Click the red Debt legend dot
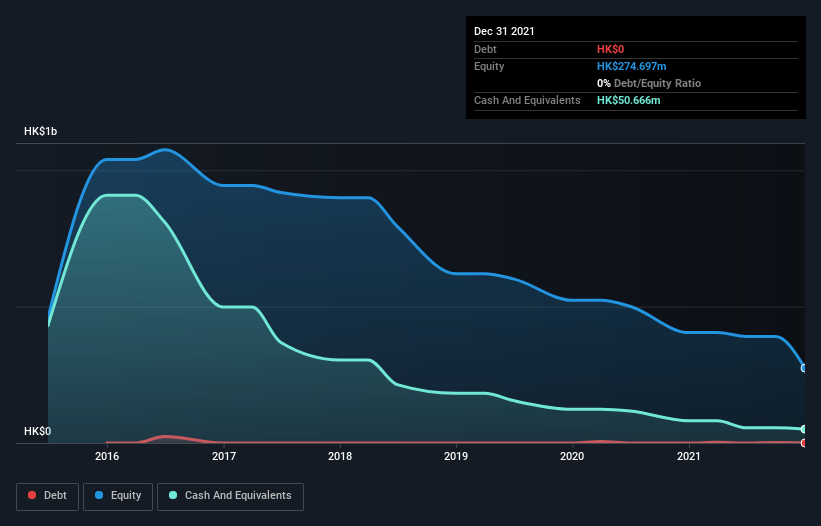The height and width of the screenshot is (526, 821). [32, 495]
